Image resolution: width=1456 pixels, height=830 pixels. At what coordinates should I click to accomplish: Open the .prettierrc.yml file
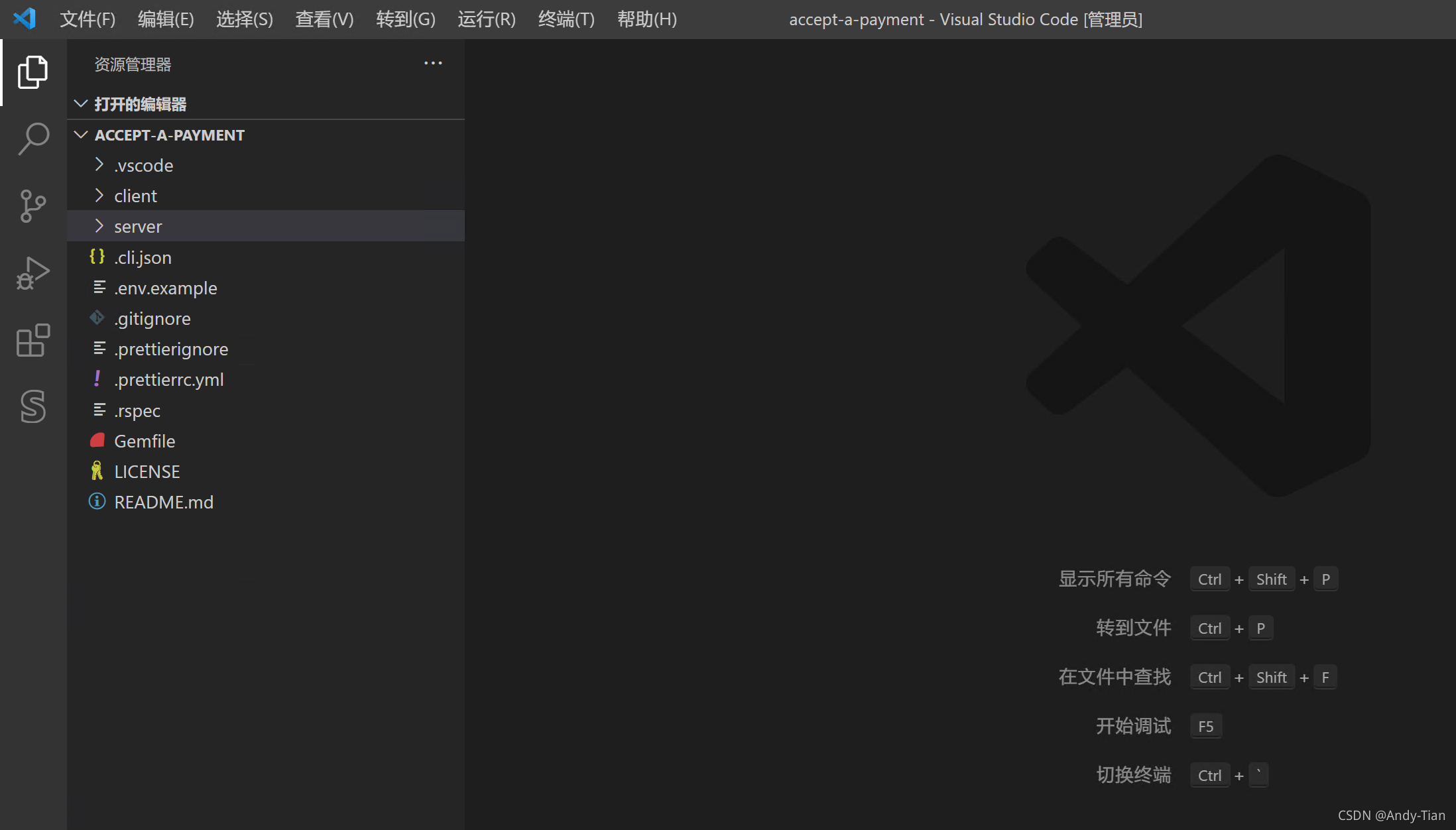pyautogui.click(x=168, y=380)
